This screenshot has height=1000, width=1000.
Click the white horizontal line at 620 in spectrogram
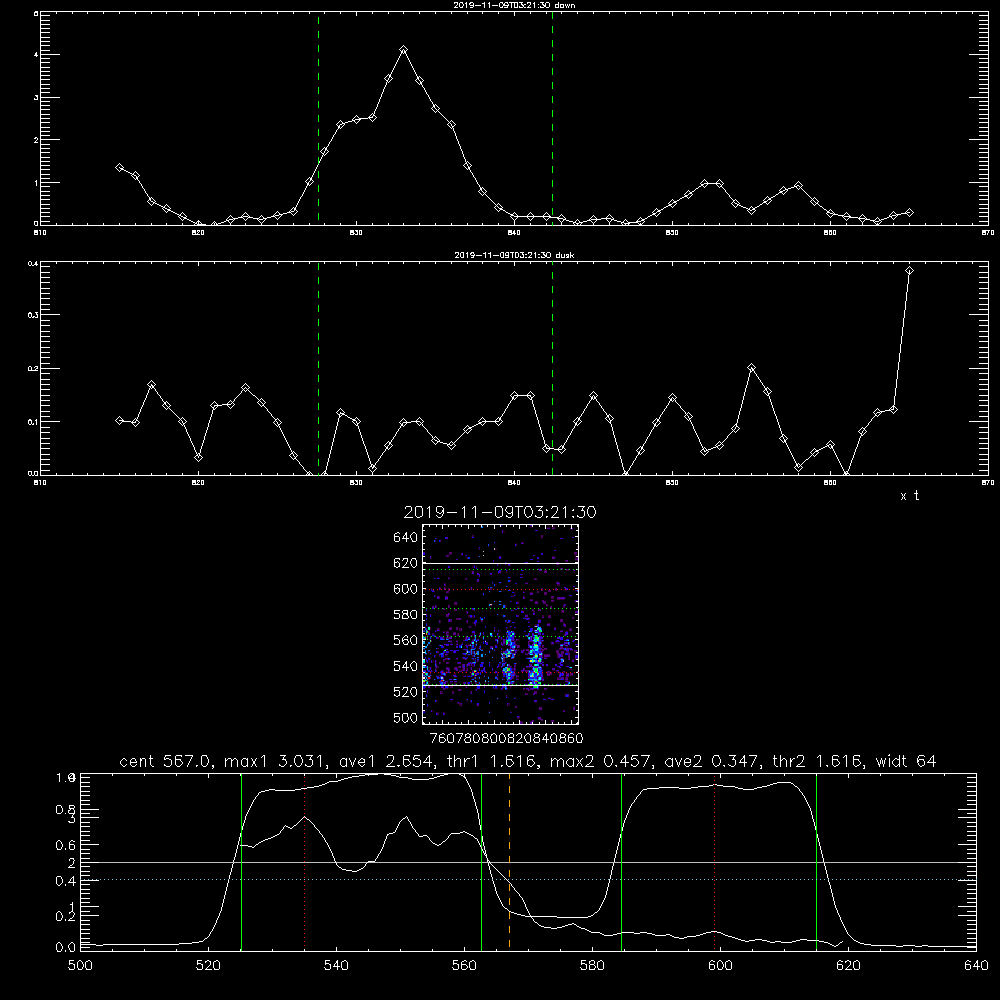coord(500,564)
